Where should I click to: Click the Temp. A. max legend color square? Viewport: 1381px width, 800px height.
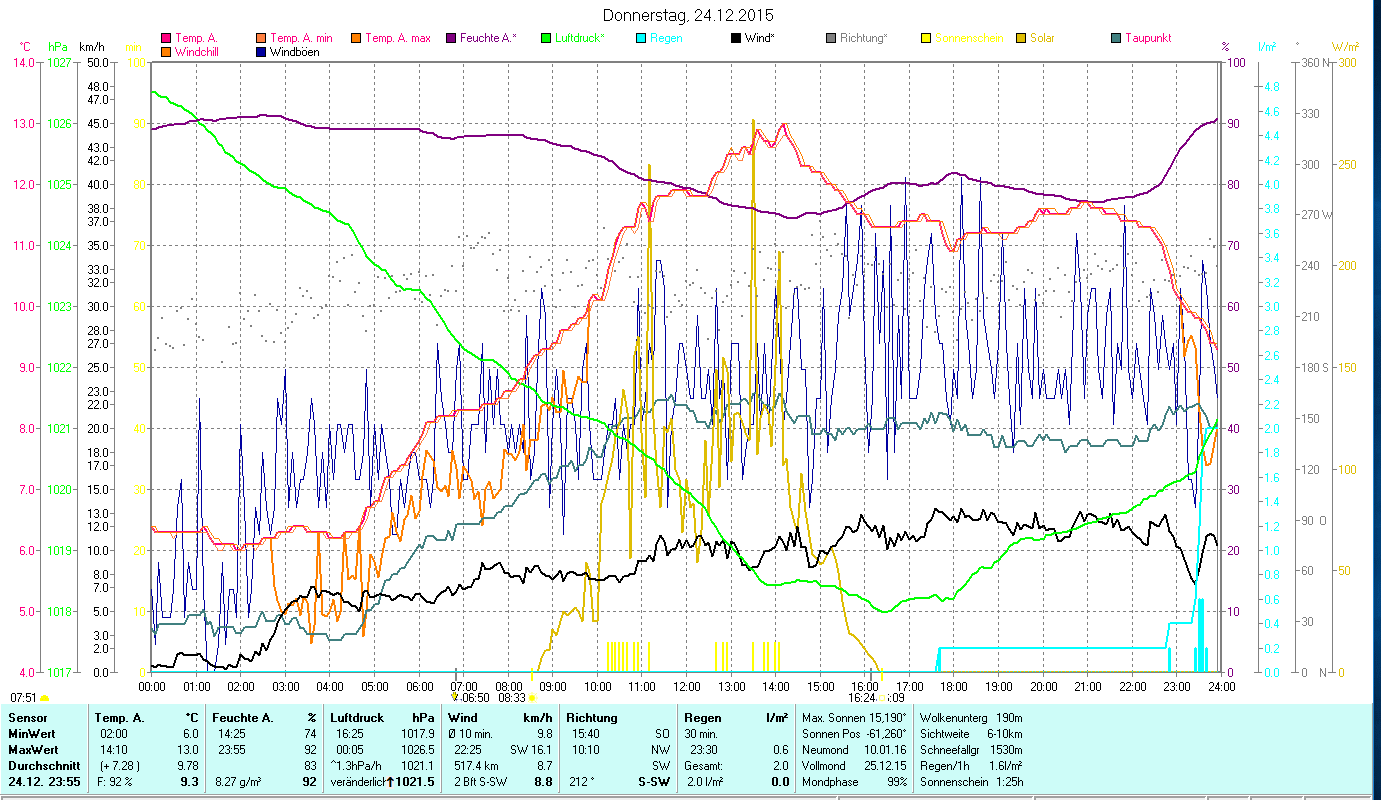[x=356, y=39]
